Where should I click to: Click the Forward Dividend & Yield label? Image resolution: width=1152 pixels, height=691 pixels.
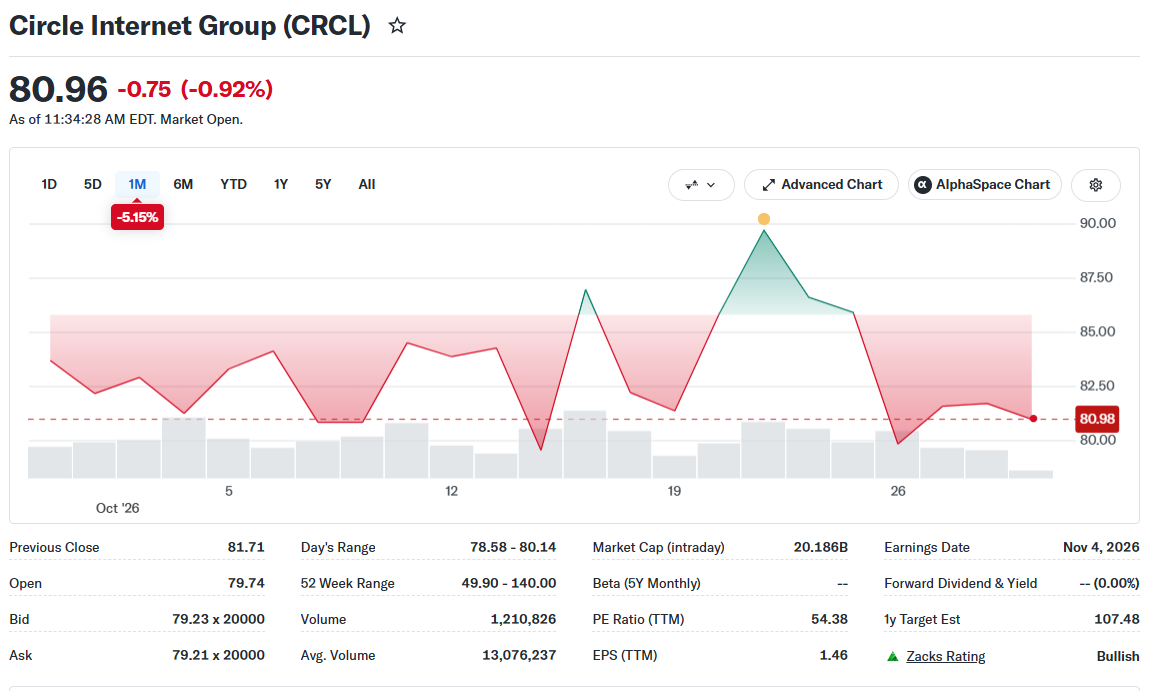(960, 583)
